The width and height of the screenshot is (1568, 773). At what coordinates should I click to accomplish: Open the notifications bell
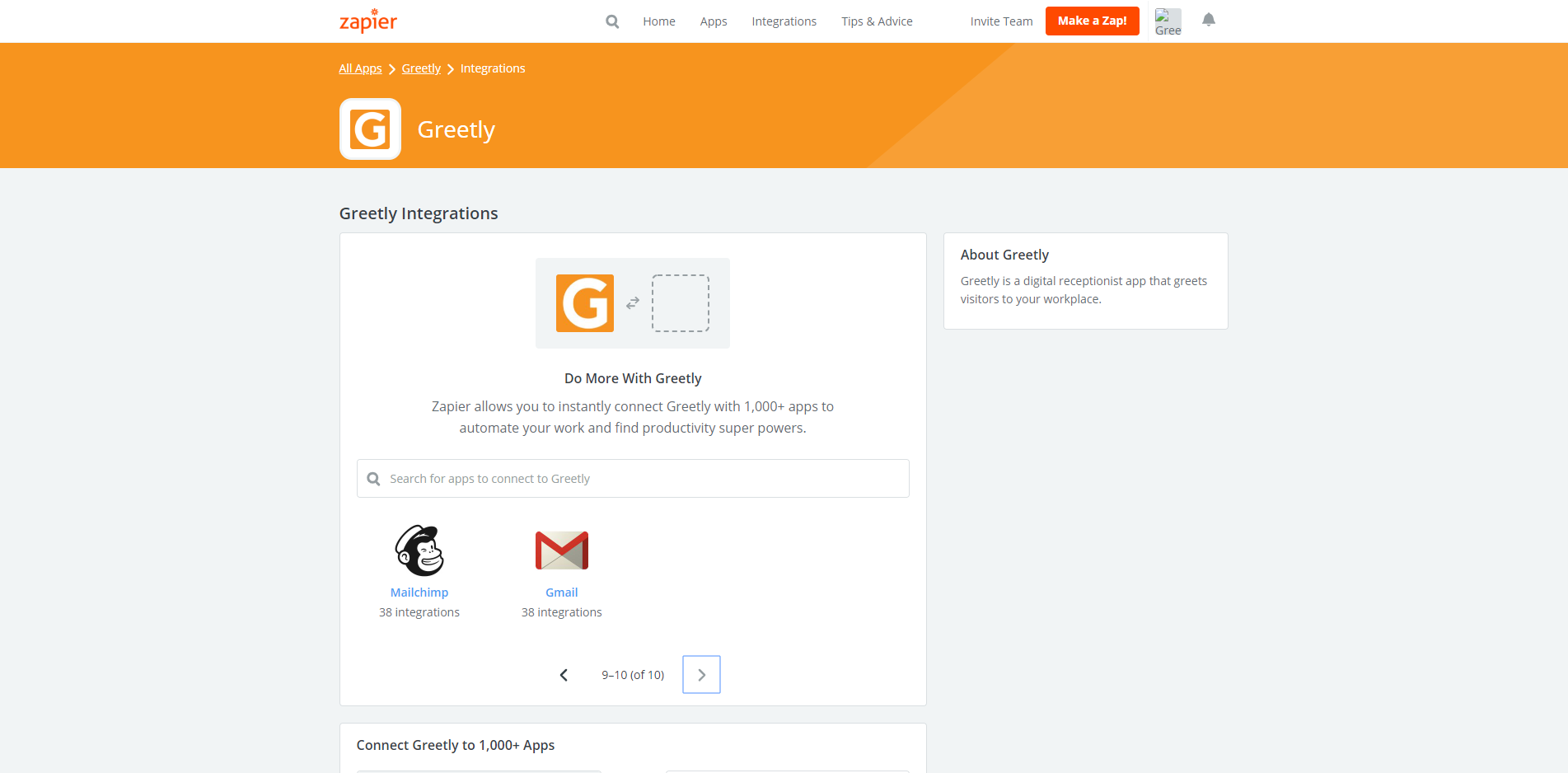(1209, 20)
